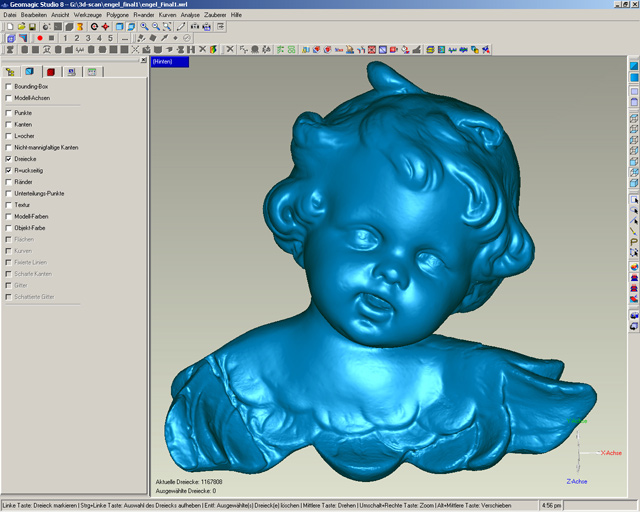Screen dimensions: 640x512
Task: Select the rectangle selection tool
Action: click(x=634, y=200)
